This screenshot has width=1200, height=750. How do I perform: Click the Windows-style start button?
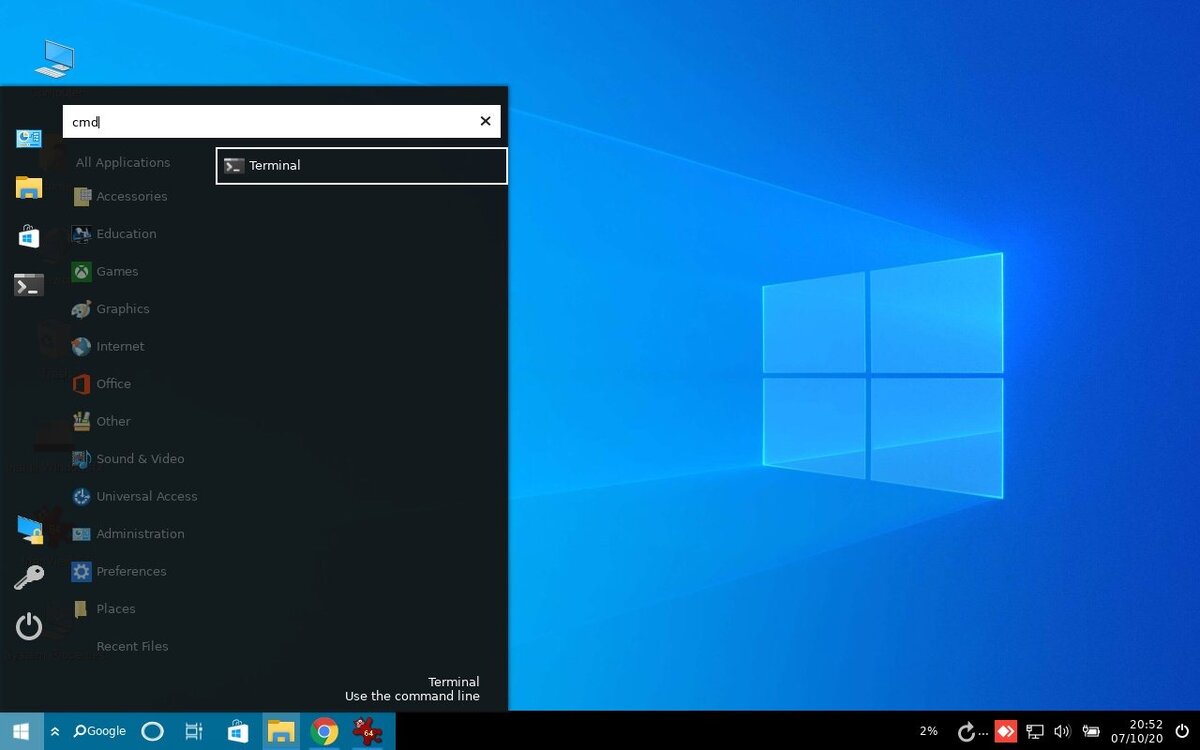pos(21,731)
